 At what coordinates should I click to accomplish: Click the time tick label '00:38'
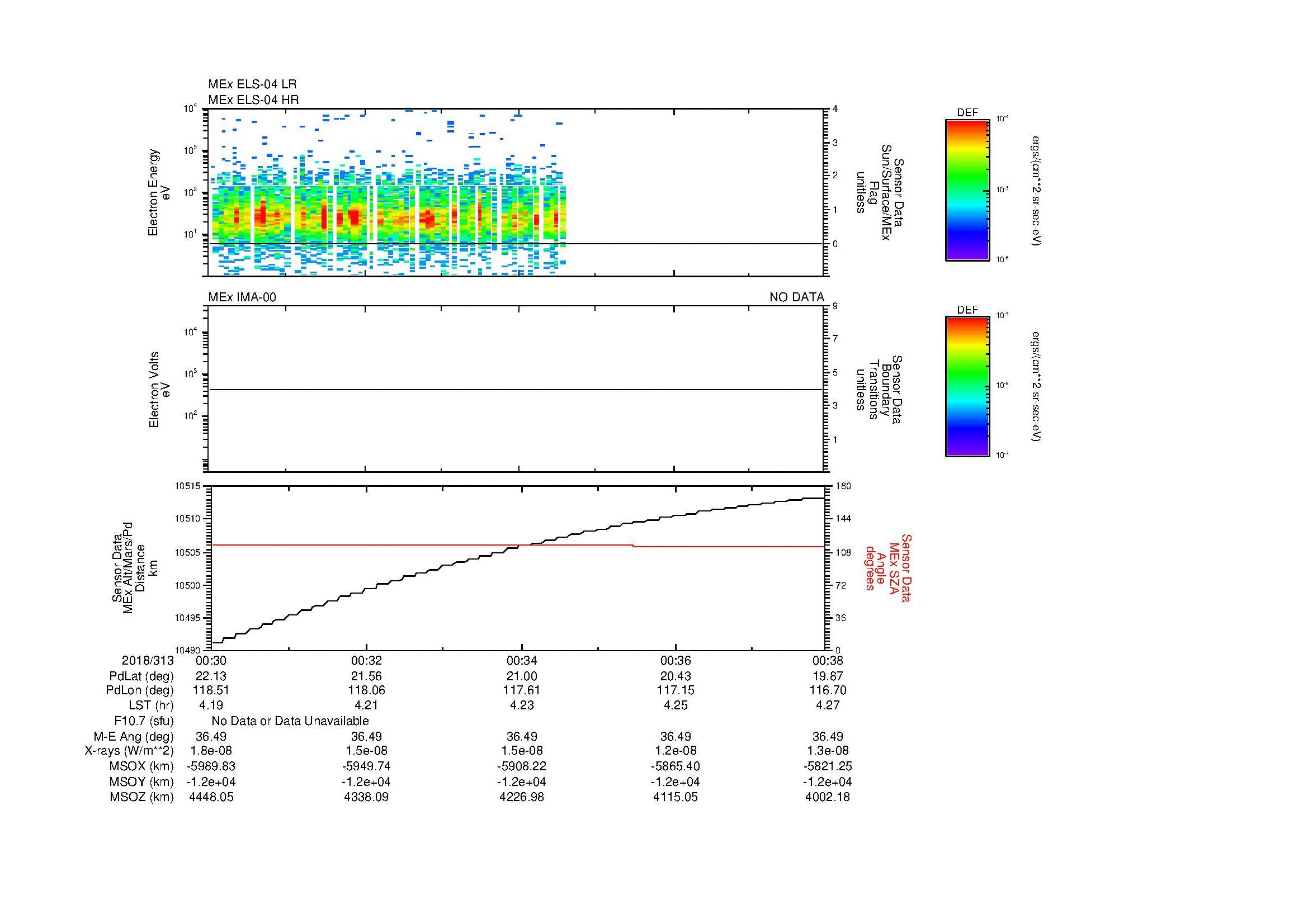(x=828, y=660)
